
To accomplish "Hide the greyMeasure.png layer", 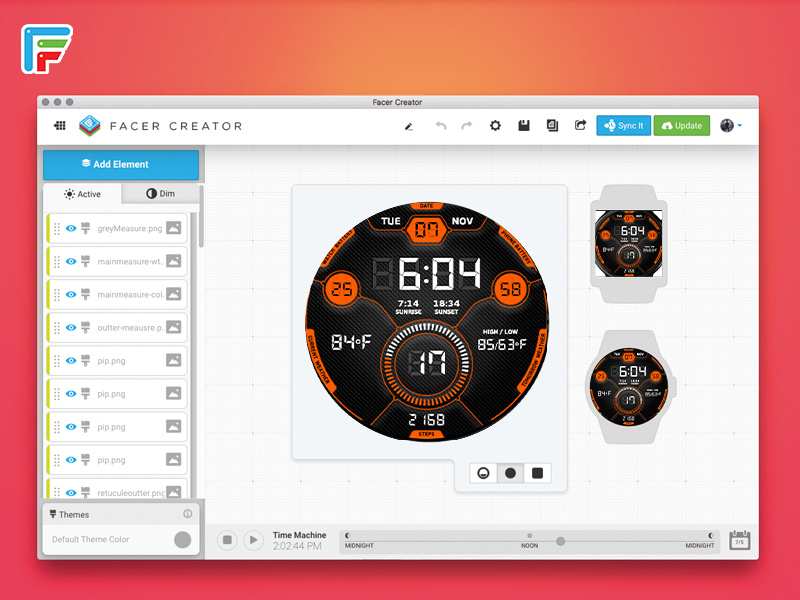I will click(71, 228).
